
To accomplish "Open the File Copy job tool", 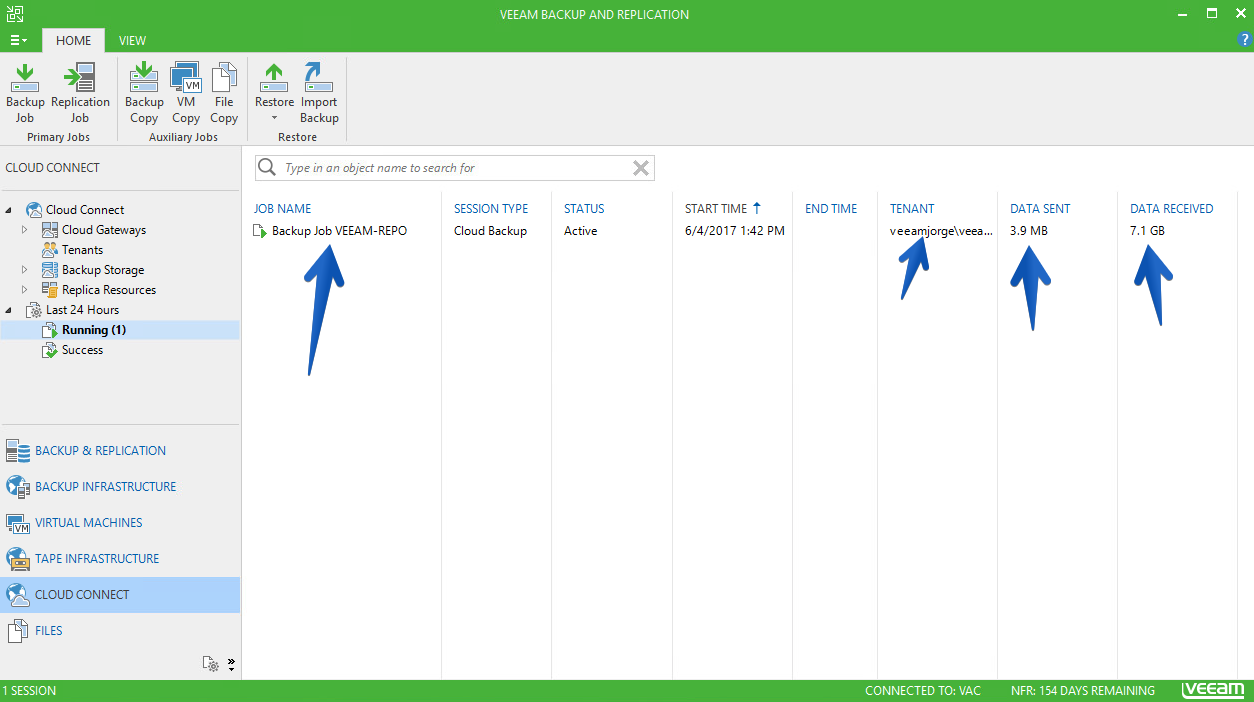I will coord(224,93).
